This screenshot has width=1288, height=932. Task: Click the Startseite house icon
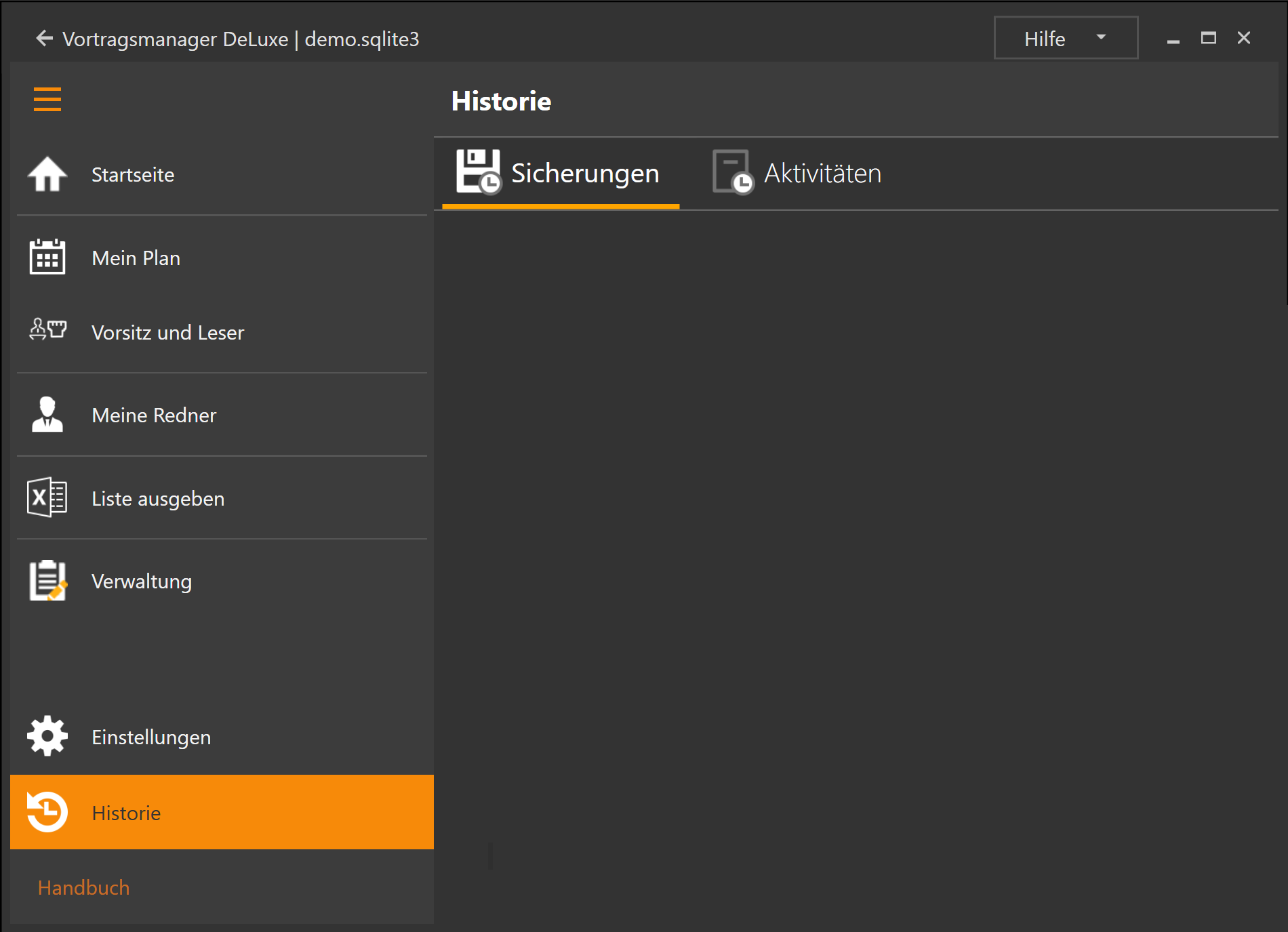click(47, 174)
